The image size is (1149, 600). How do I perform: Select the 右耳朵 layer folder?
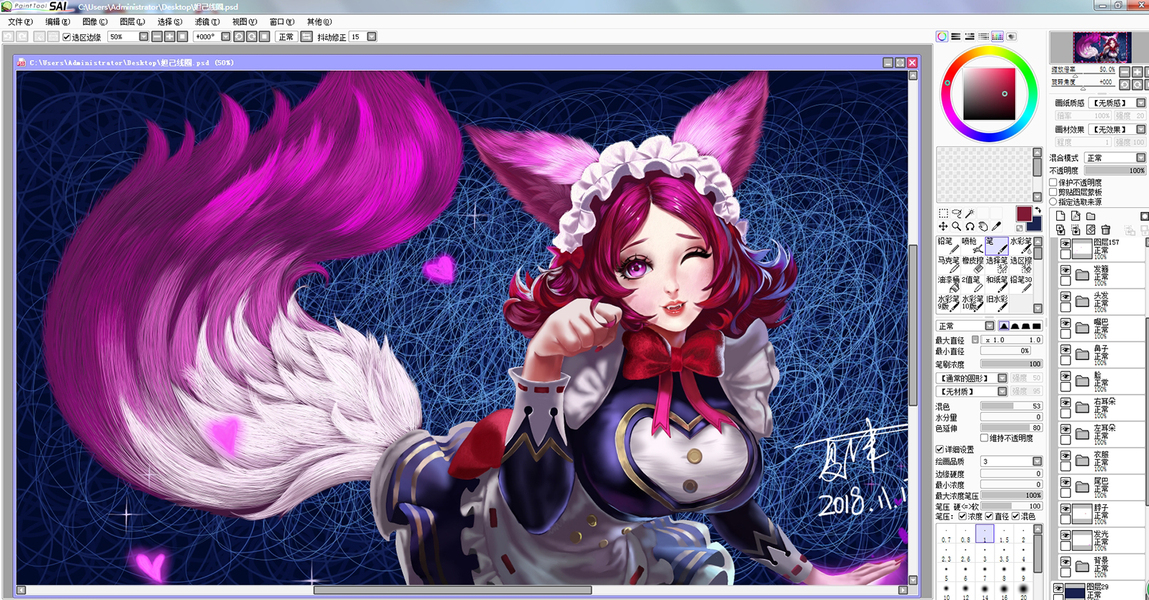click(1101, 407)
